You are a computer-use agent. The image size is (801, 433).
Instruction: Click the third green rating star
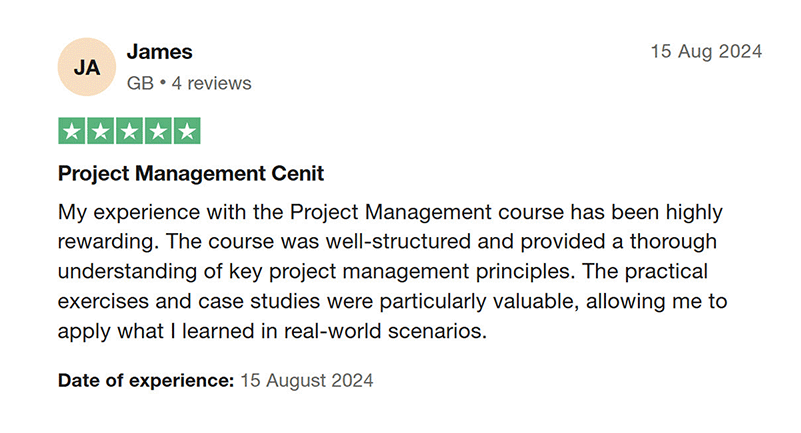pyautogui.click(x=129, y=131)
